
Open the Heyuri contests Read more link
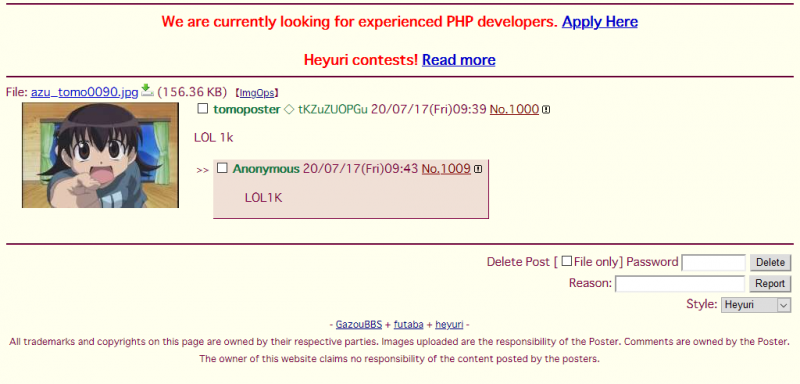tap(458, 60)
